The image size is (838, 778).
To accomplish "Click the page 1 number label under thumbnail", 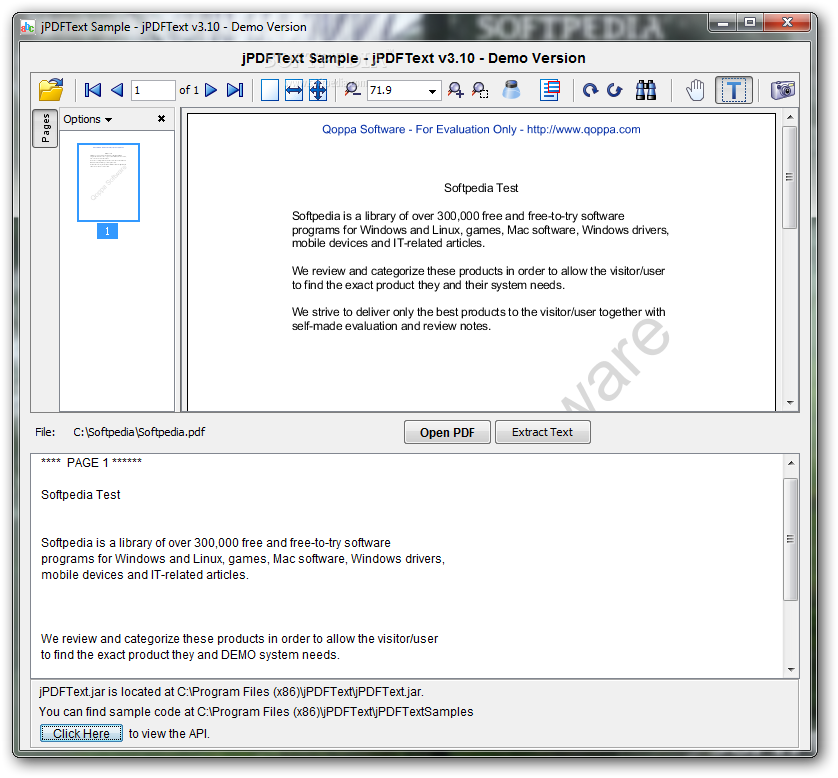I will (107, 231).
